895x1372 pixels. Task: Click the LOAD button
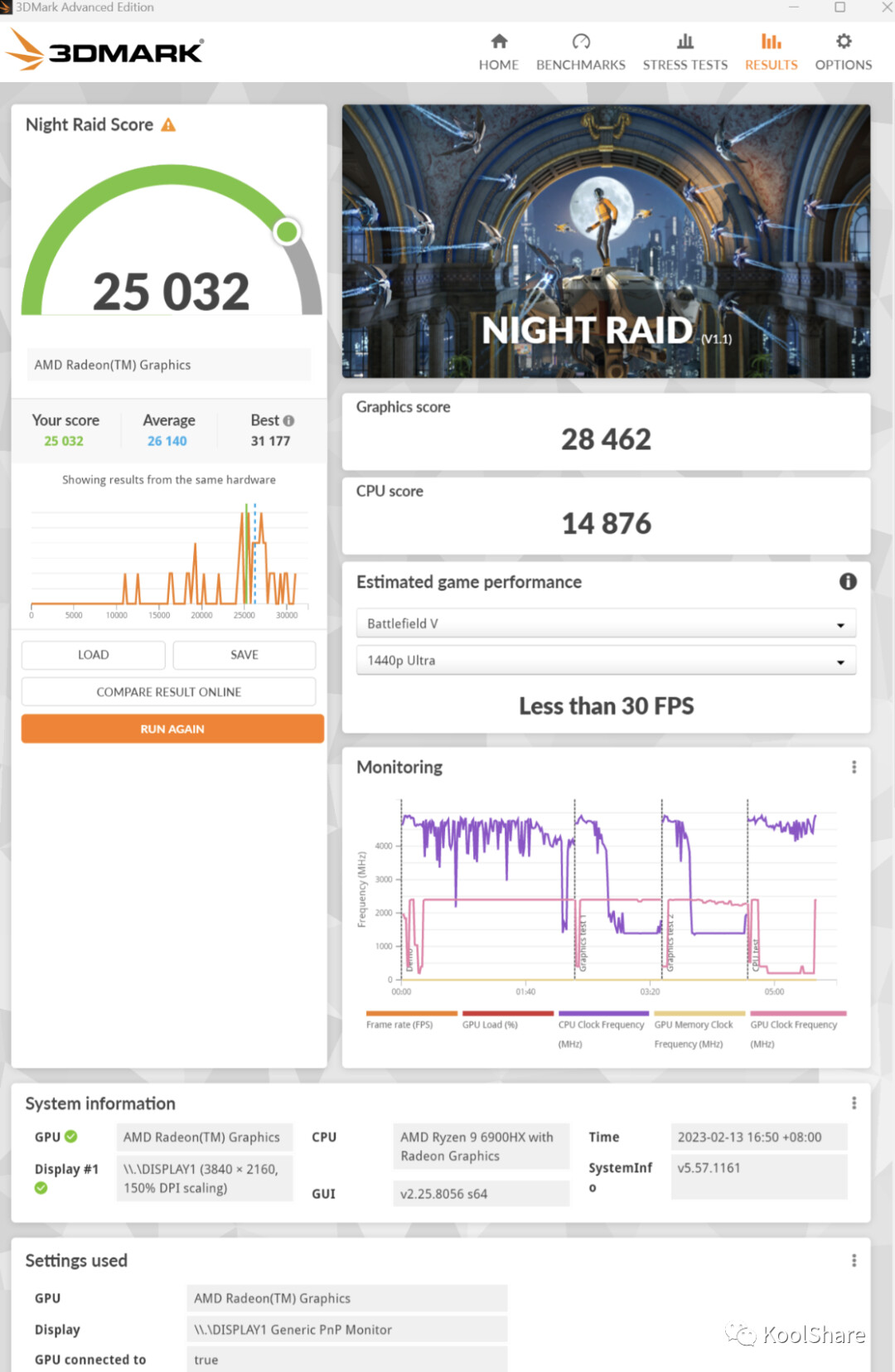pos(93,655)
